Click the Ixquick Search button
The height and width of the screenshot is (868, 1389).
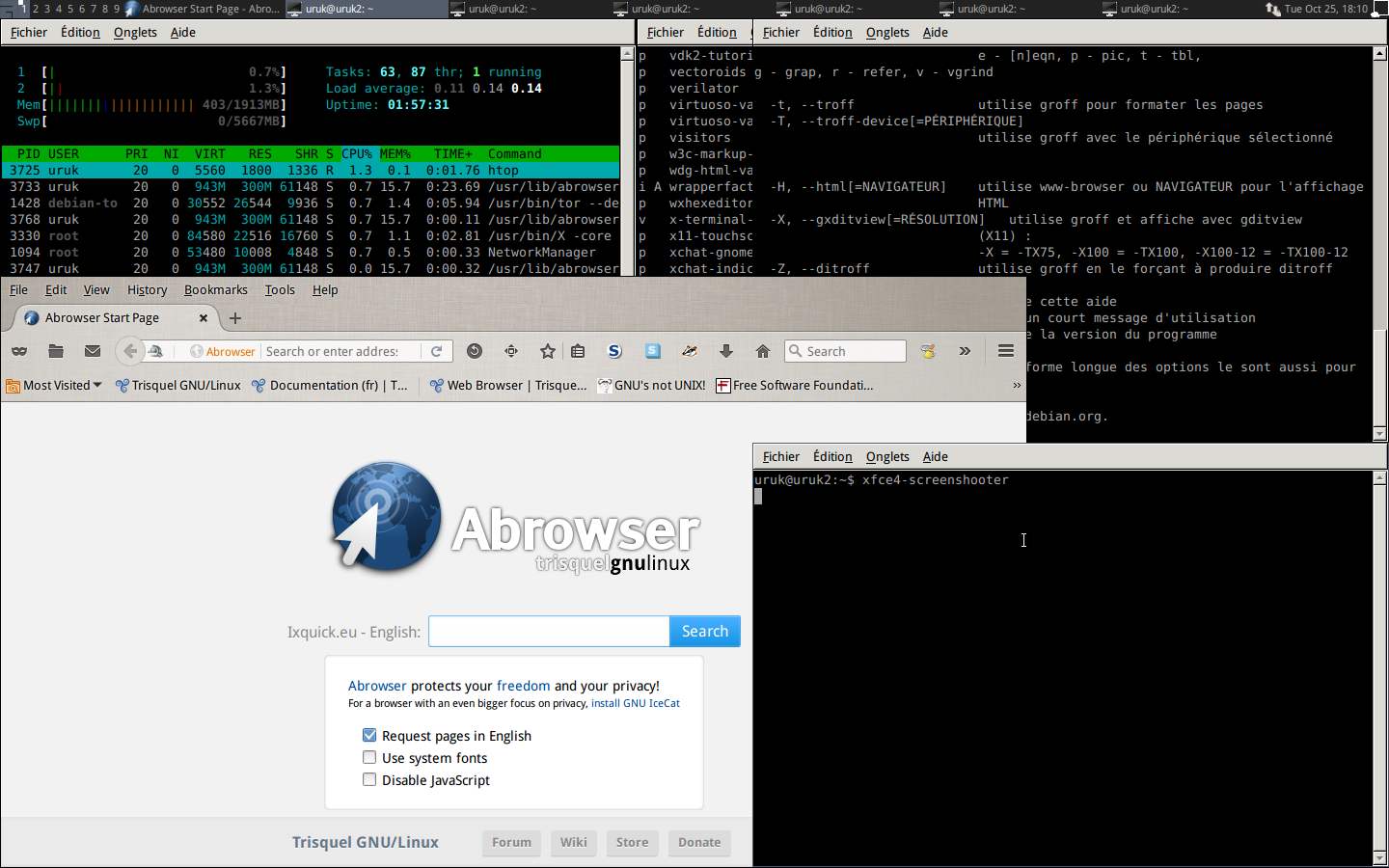[x=705, y=631]
